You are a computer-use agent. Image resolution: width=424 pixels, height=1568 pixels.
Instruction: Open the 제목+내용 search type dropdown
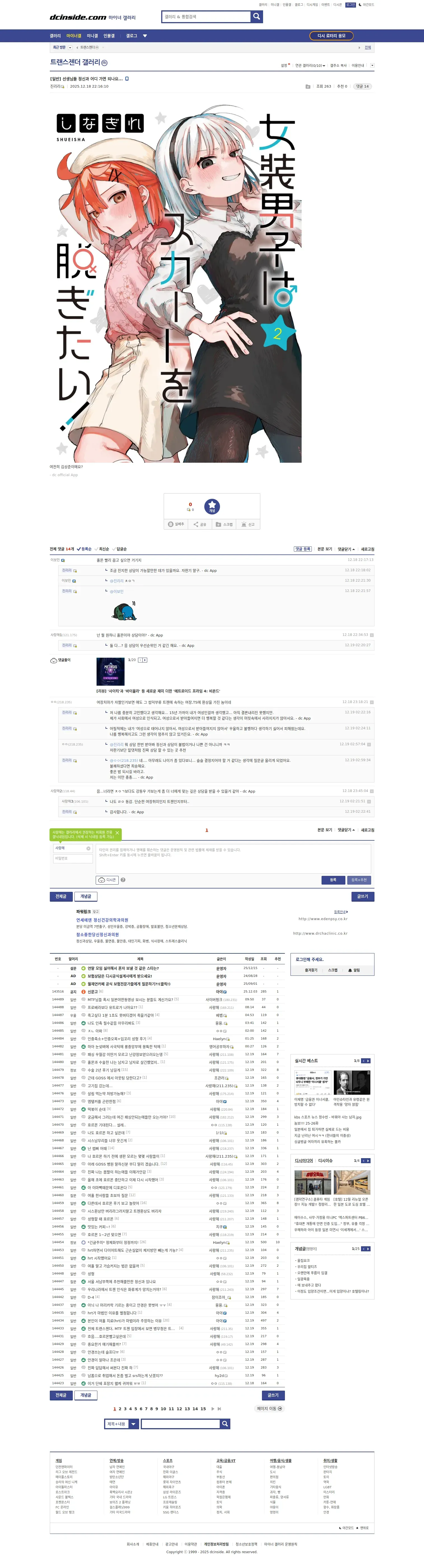121,1424
